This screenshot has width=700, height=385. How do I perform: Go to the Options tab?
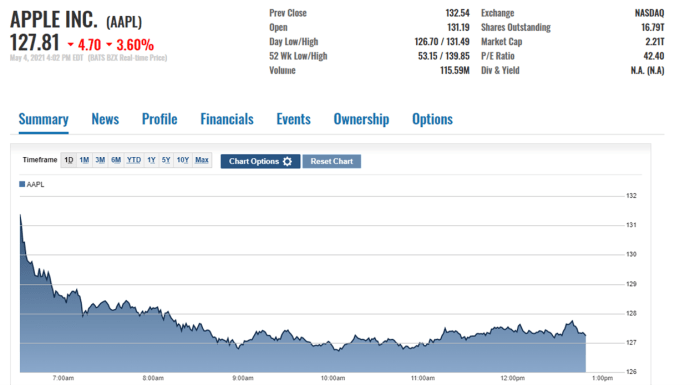point(432,119)
